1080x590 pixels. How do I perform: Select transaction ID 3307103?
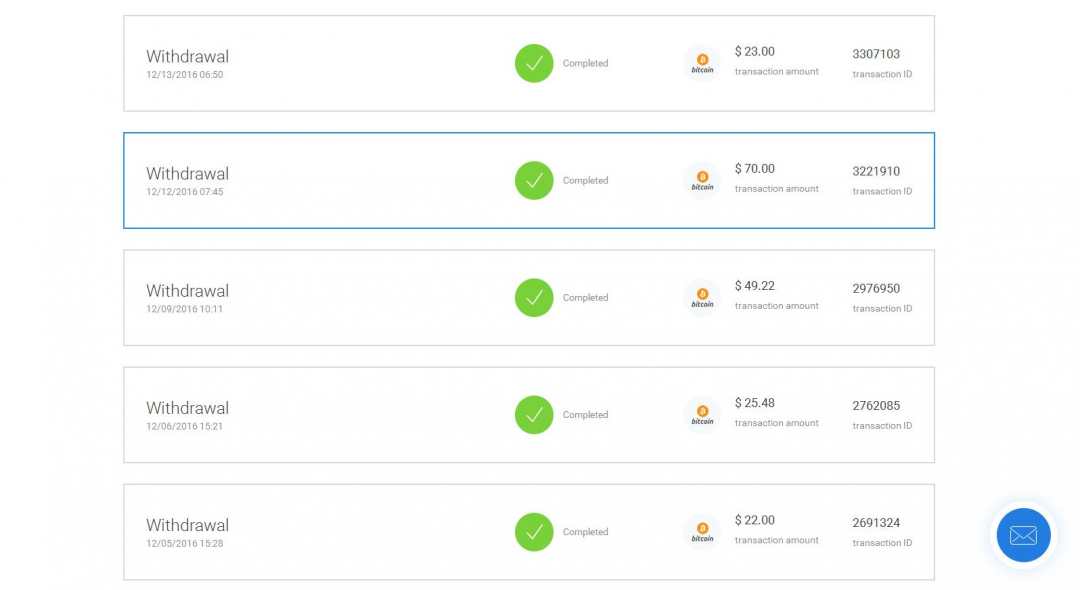876,54
